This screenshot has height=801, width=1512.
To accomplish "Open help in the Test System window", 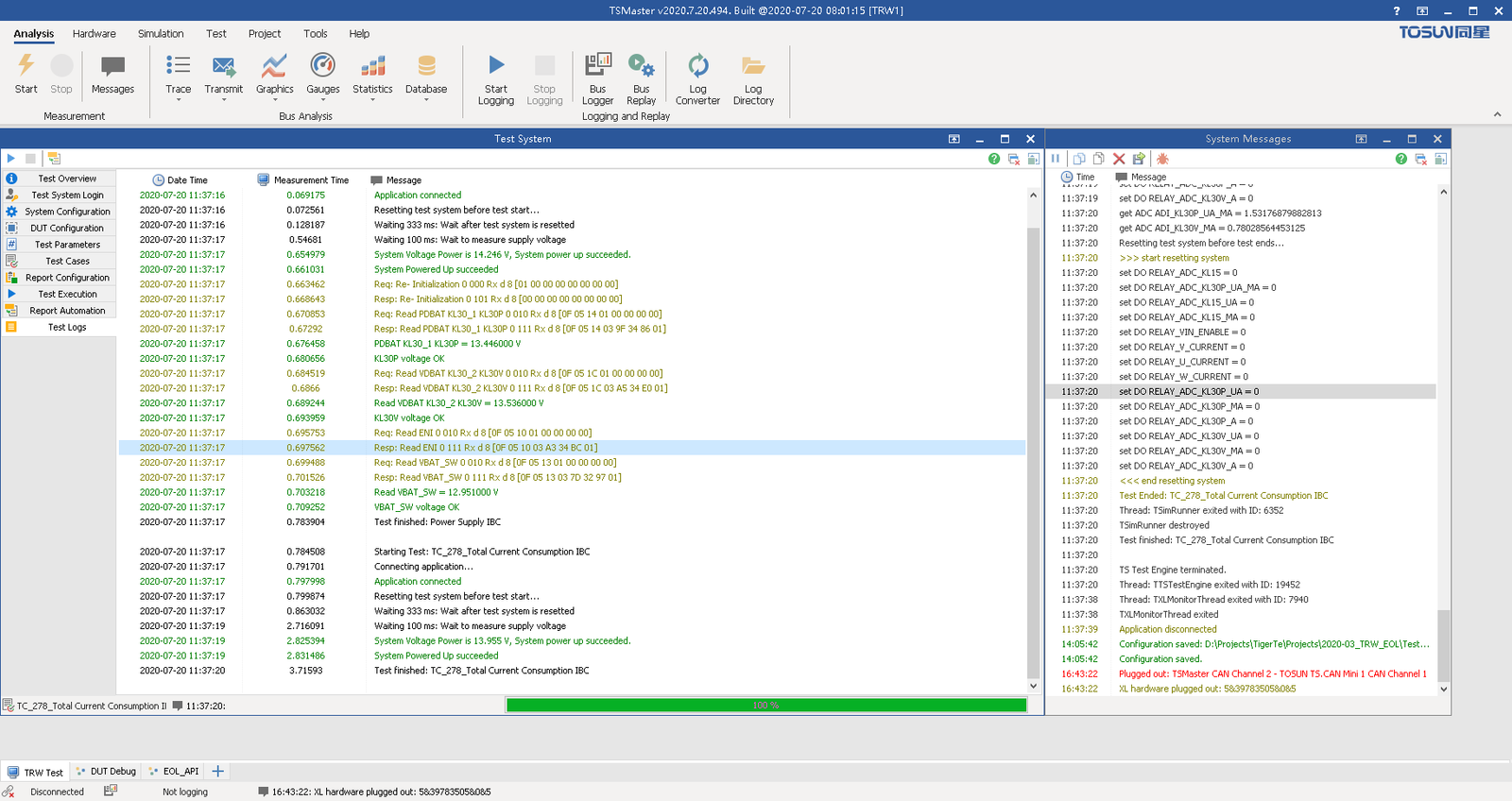I will coord(994,159).
